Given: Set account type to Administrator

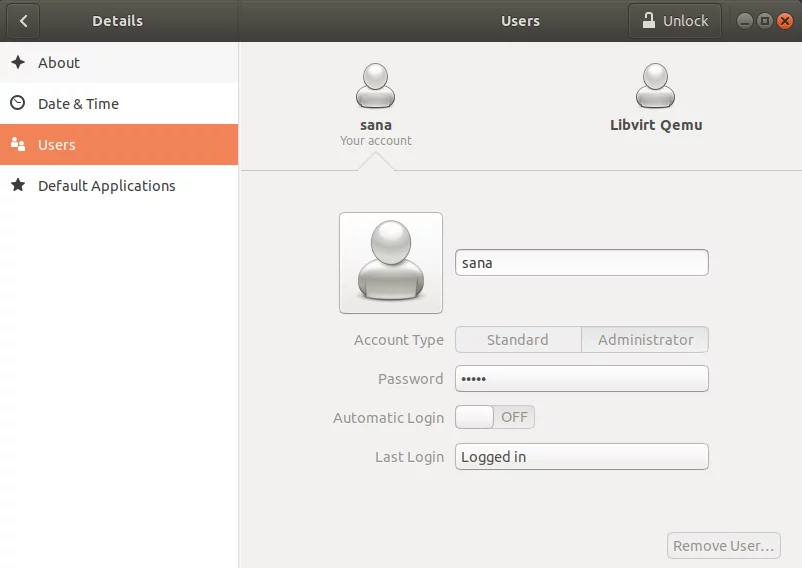Looking at the screenshot, I should click(x=645, y=340).
